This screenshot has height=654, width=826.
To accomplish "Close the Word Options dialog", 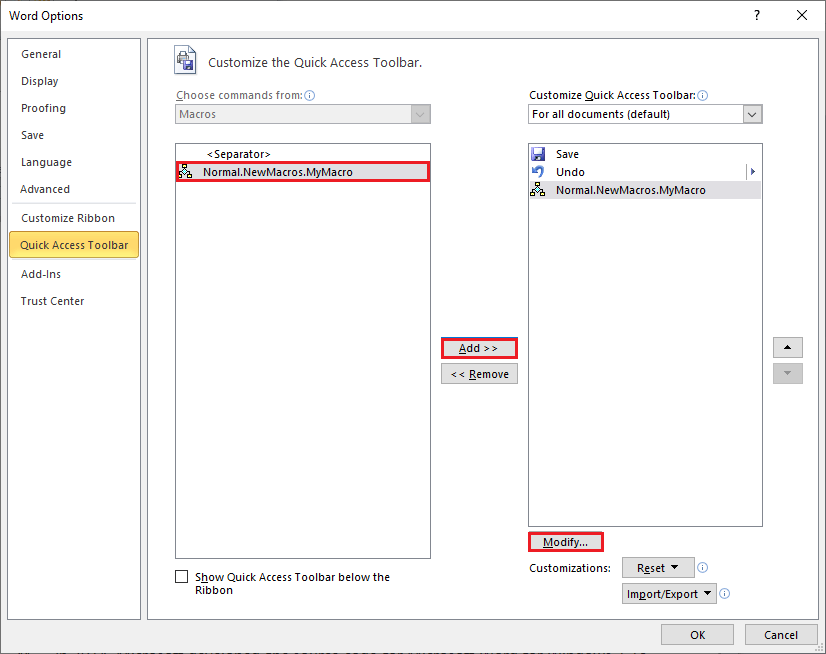I will point(802,15).
